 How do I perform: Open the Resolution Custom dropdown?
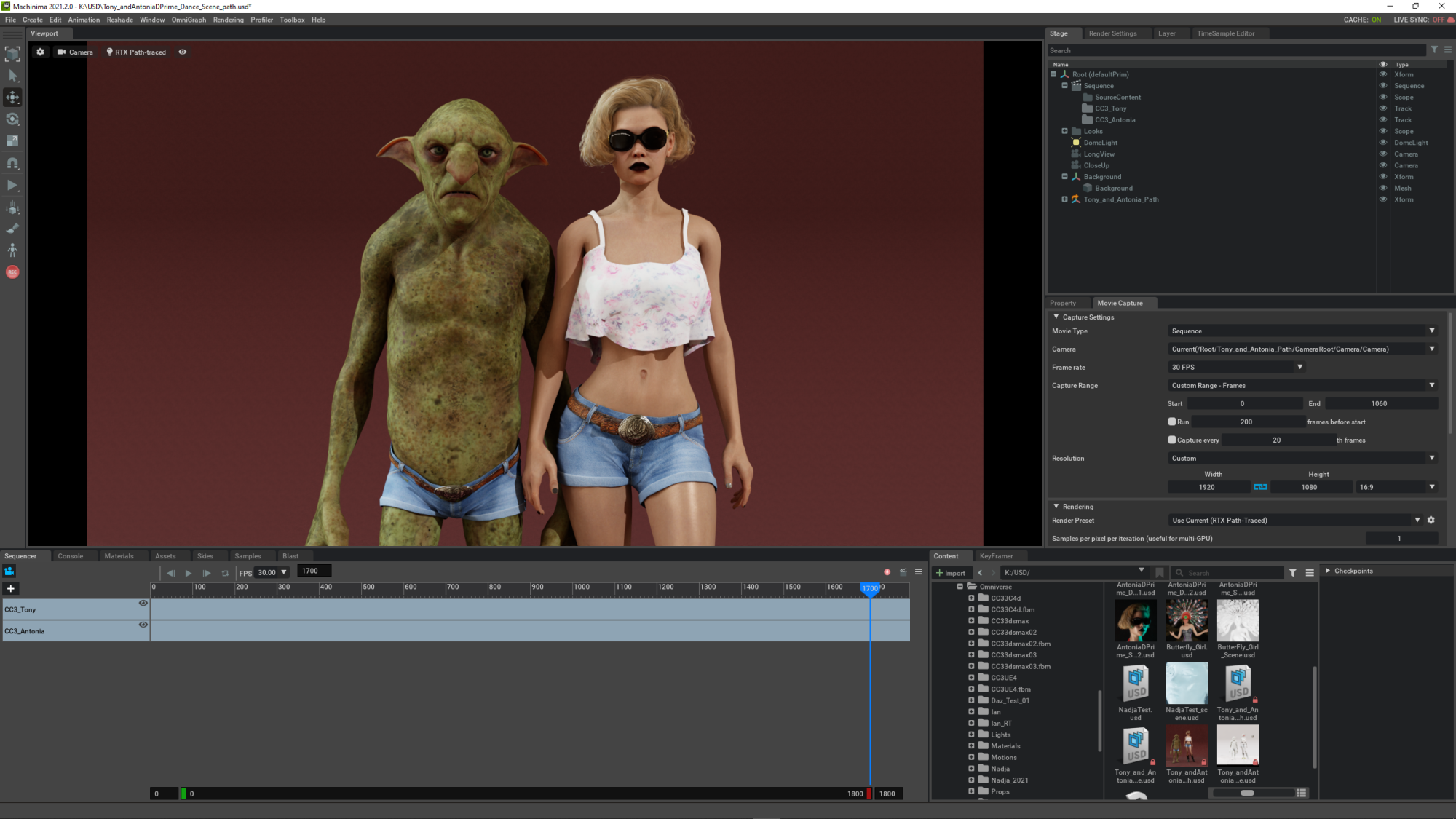pyautogui.click(x=1302, y=458)
